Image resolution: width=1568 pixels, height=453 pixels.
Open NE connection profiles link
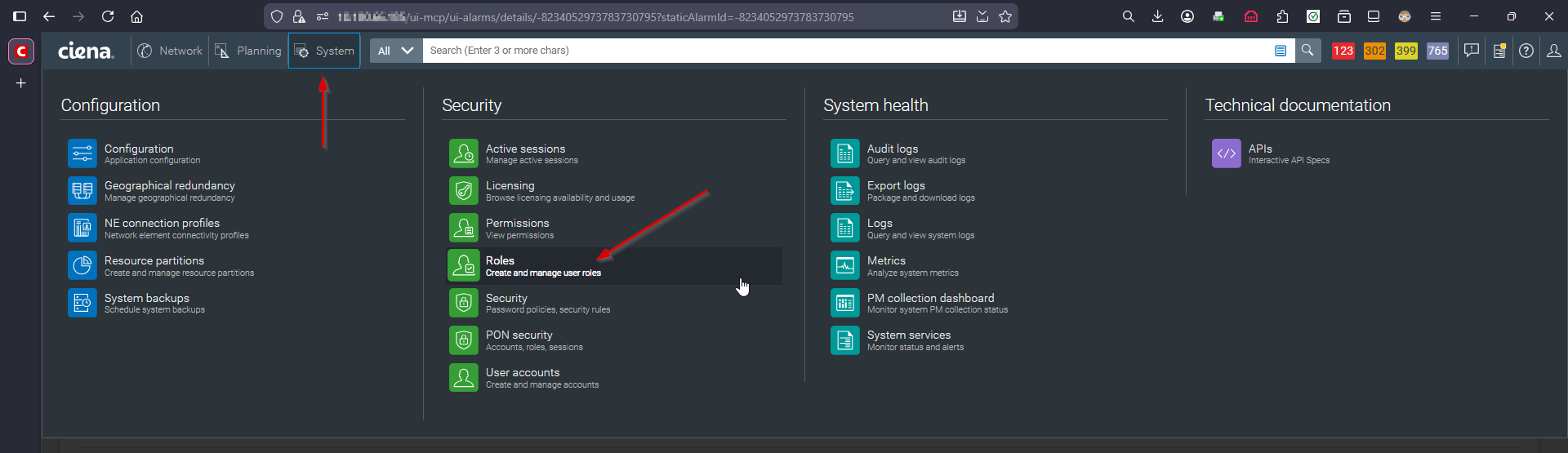click(162, 223)
